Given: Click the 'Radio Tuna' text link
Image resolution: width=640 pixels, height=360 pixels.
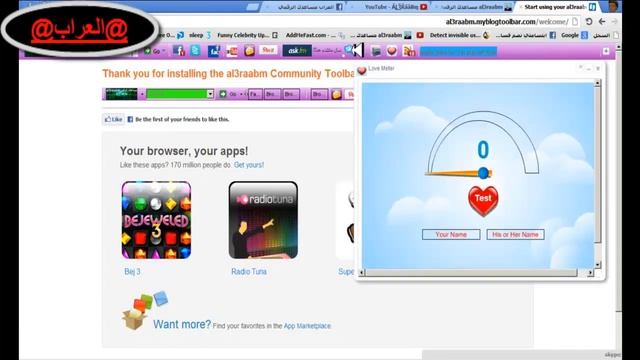Looking at the screenshot, I should [249, 271].
